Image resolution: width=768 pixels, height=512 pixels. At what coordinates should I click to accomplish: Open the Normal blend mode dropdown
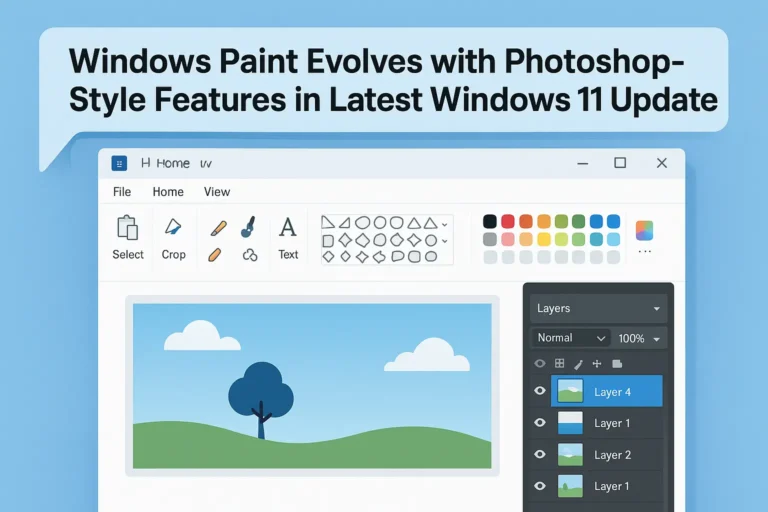[x=571, y=338]
